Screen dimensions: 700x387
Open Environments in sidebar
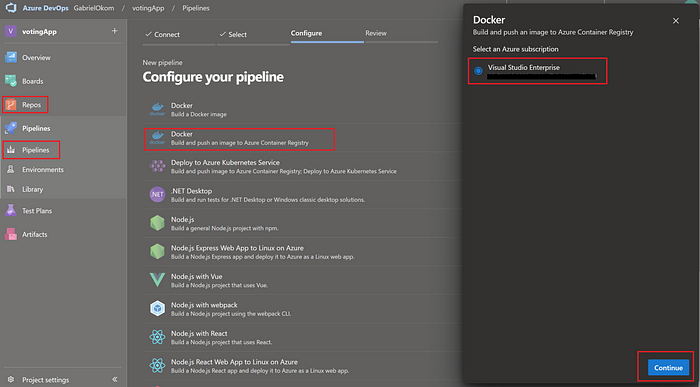[43, 170]
